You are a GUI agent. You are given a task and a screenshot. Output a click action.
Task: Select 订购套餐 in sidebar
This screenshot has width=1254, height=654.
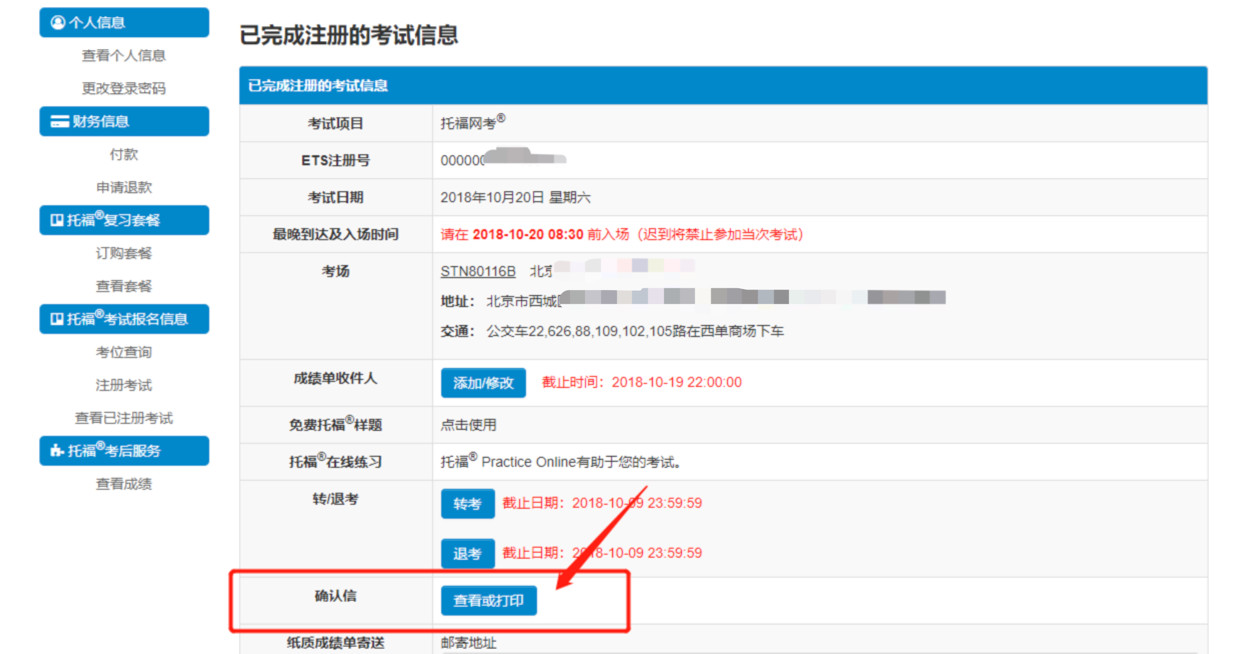tap(124, 254)
